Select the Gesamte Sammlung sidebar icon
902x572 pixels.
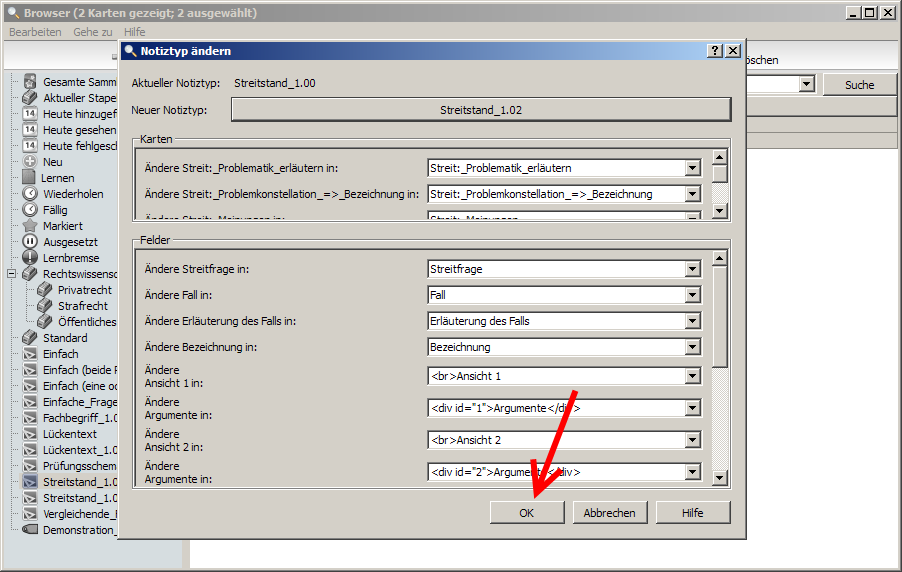coord(30,82)
